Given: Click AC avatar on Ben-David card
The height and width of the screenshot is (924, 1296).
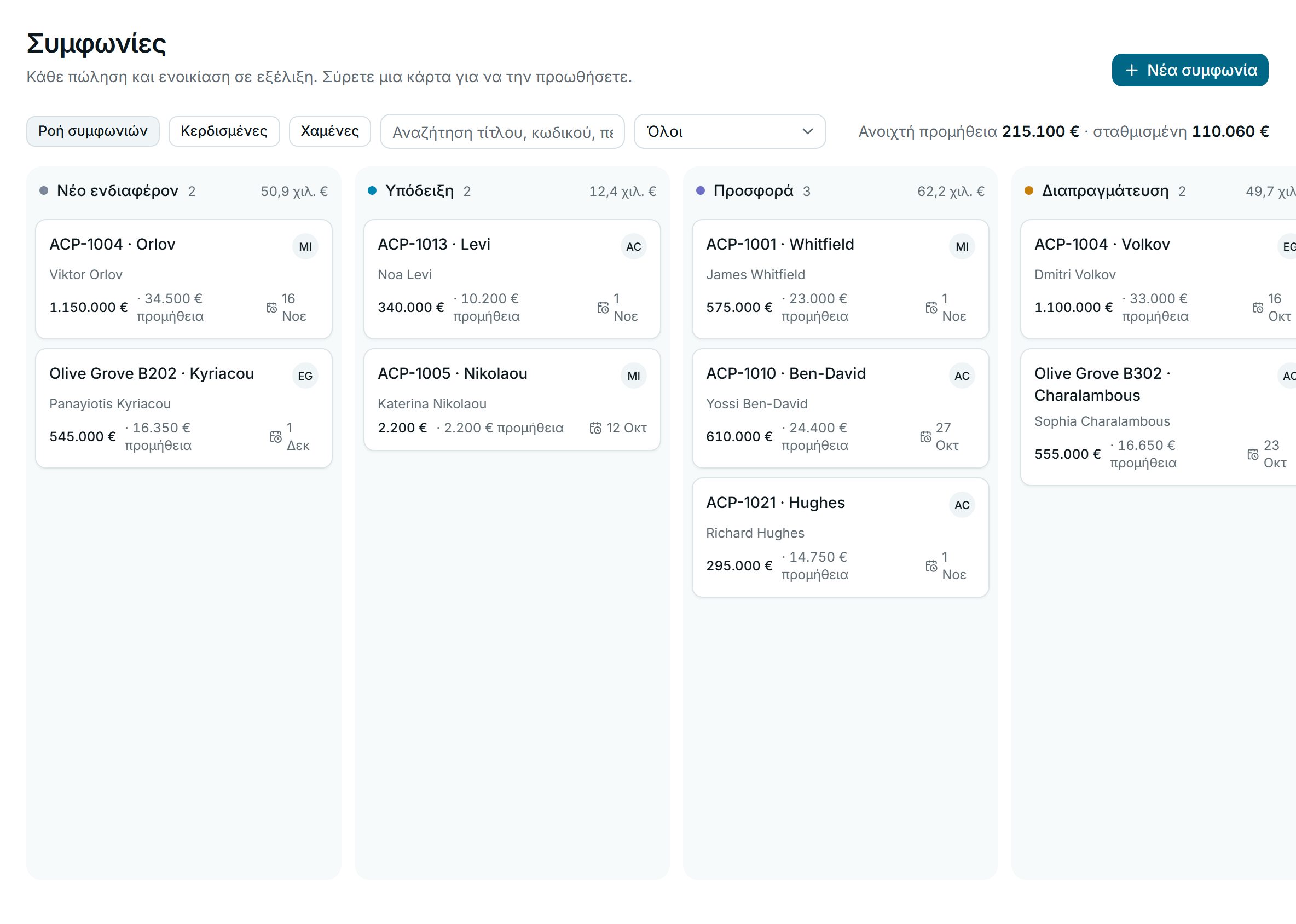Looking at the screenshot, I should pos(962,376).
